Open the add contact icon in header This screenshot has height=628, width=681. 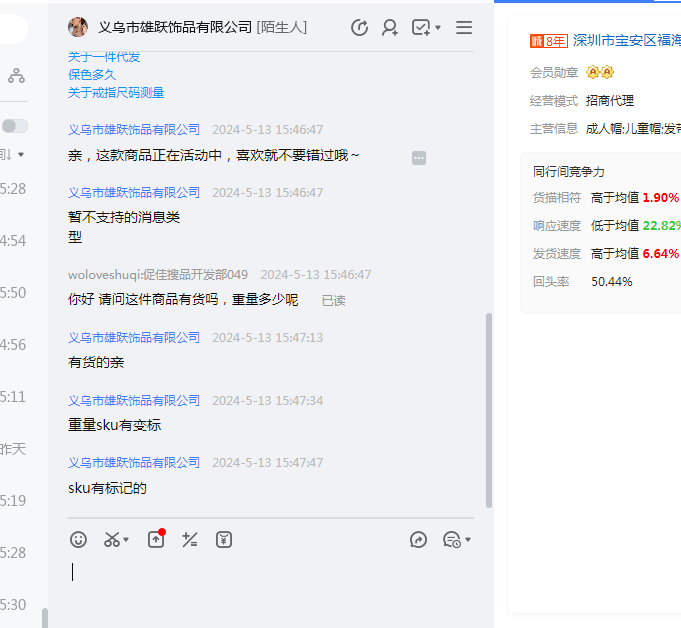click(390, 28)
